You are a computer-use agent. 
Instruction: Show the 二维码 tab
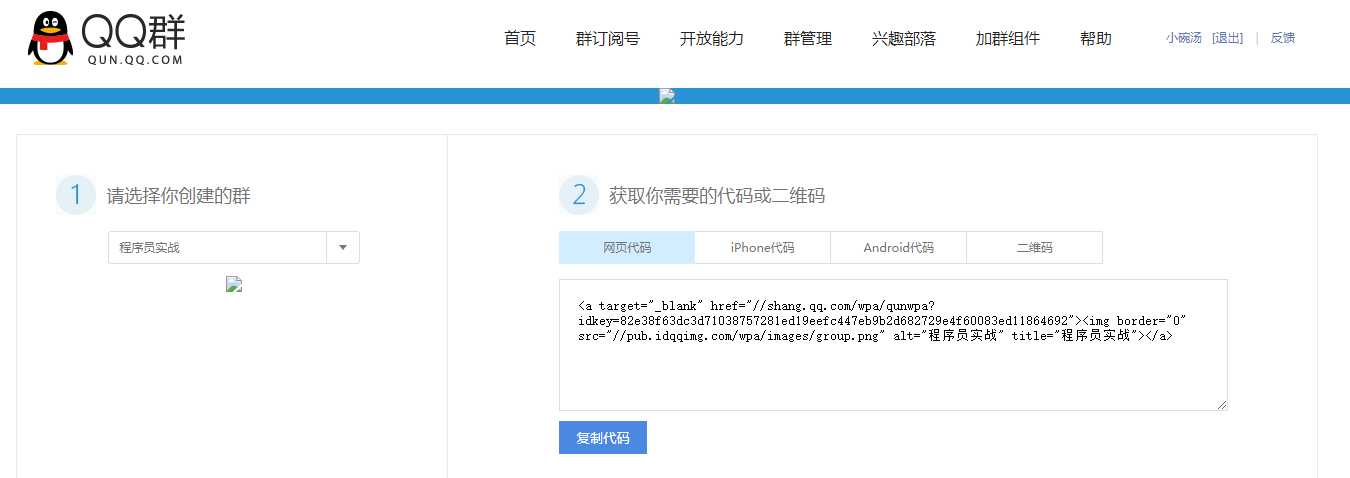pyautogui.click(x=1035, y=248)
